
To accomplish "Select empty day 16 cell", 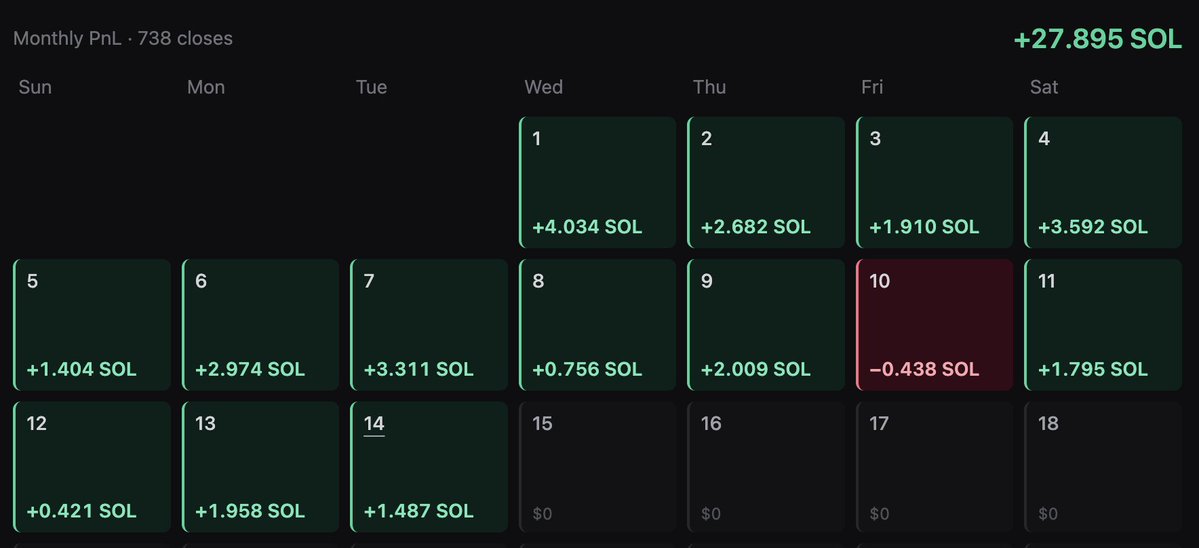I will pos(766,467).
